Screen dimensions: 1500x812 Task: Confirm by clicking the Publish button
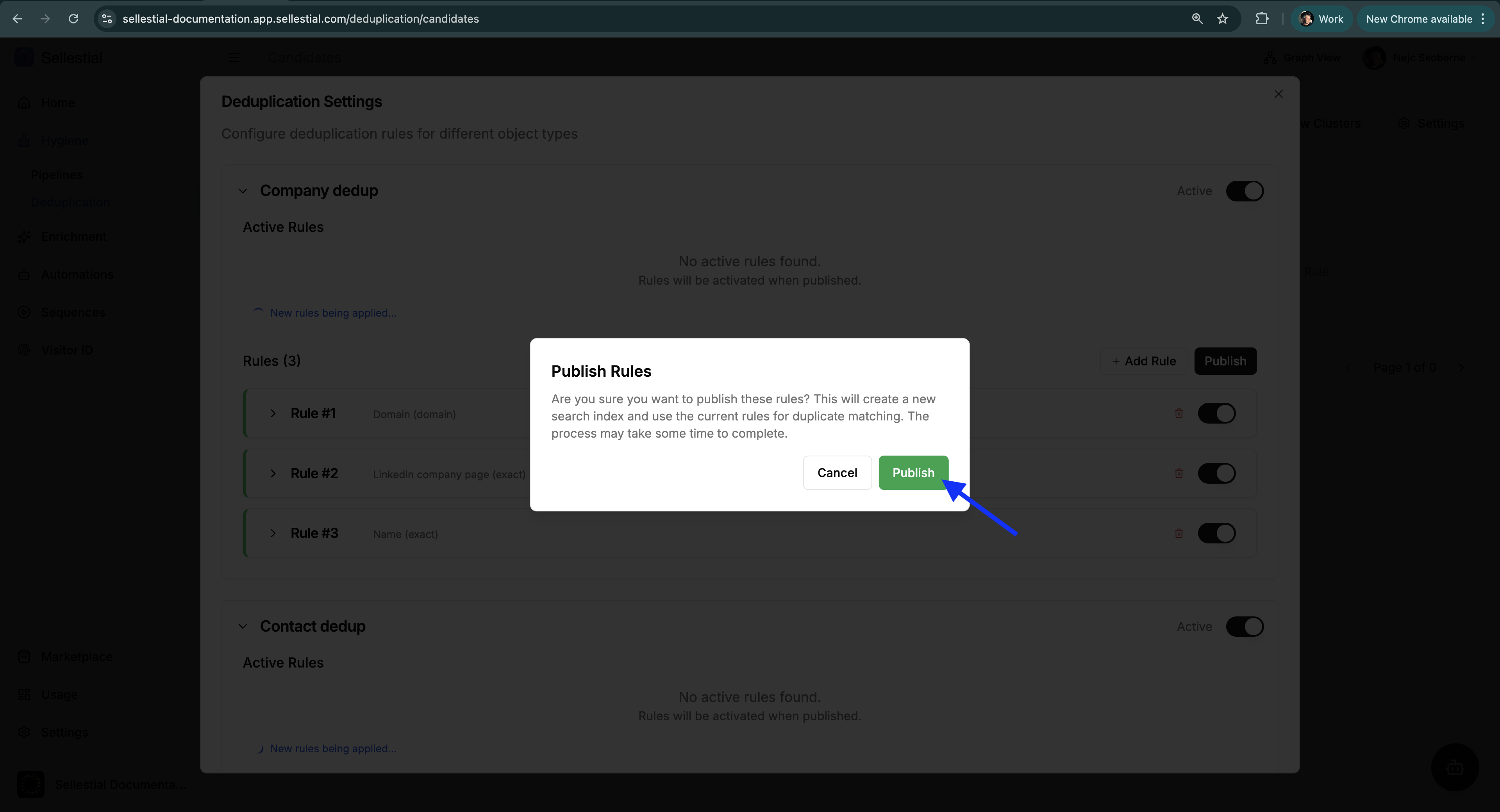[x=912, y=473]
